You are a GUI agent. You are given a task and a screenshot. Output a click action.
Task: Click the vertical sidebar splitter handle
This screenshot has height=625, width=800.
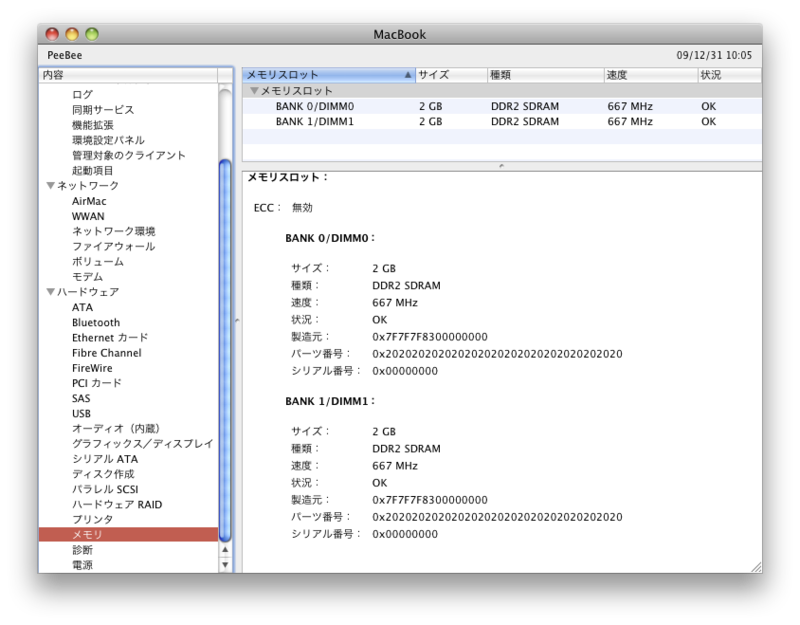(238, 320)
